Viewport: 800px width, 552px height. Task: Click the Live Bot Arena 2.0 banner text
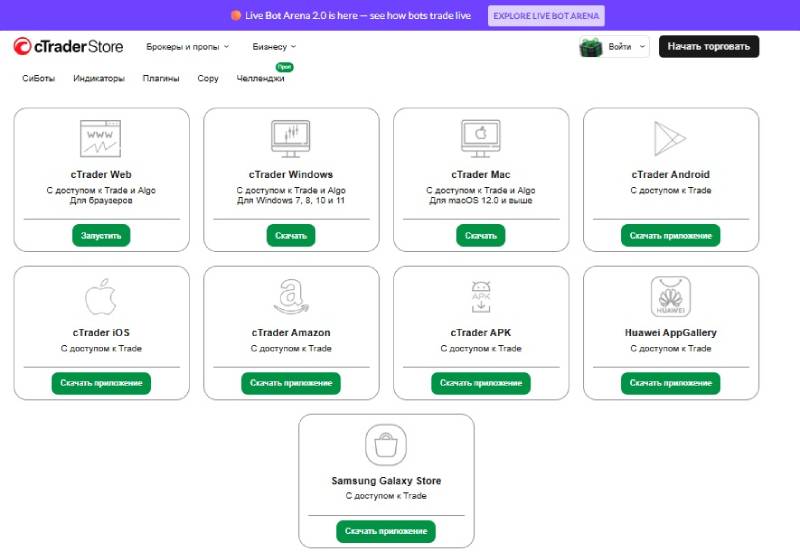358,15
